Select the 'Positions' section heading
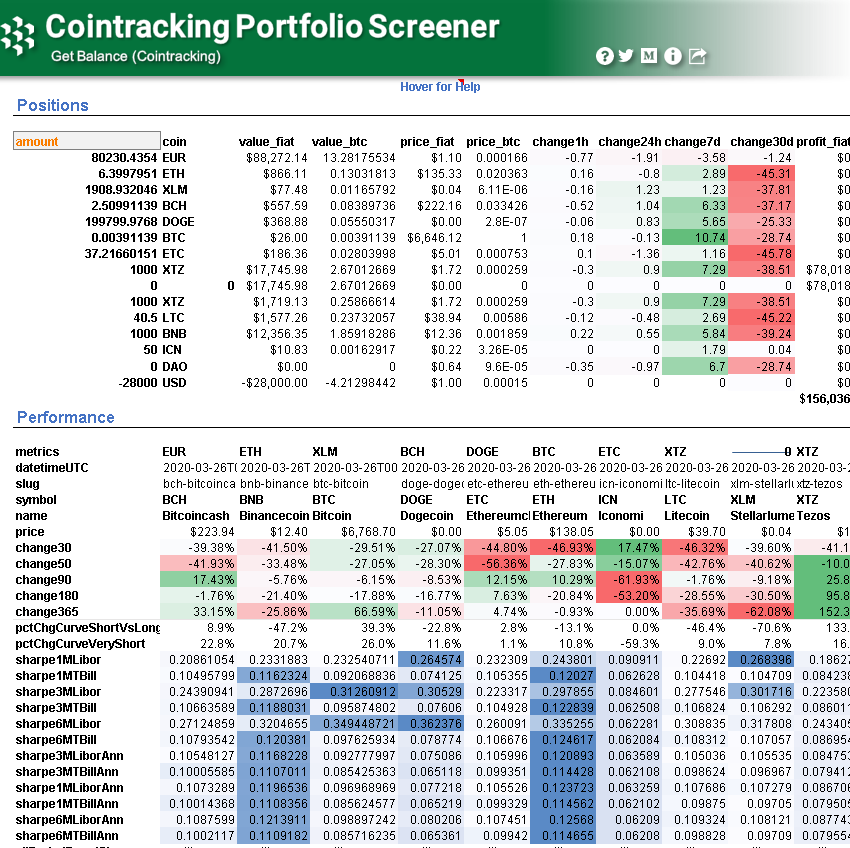Viewport: 850px width, 848px height. tap(53, 105)
